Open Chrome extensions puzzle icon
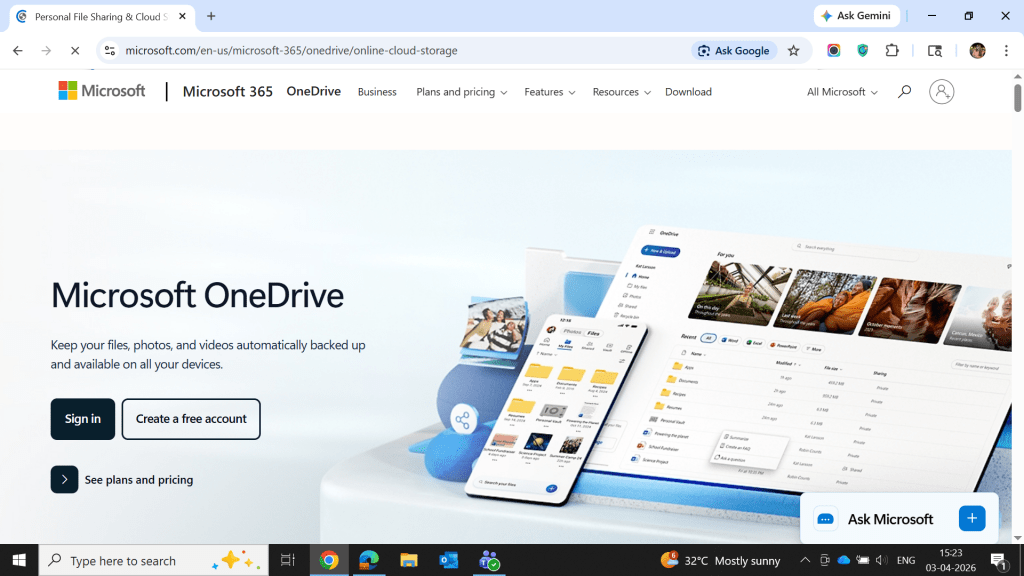 click(891, 50)
